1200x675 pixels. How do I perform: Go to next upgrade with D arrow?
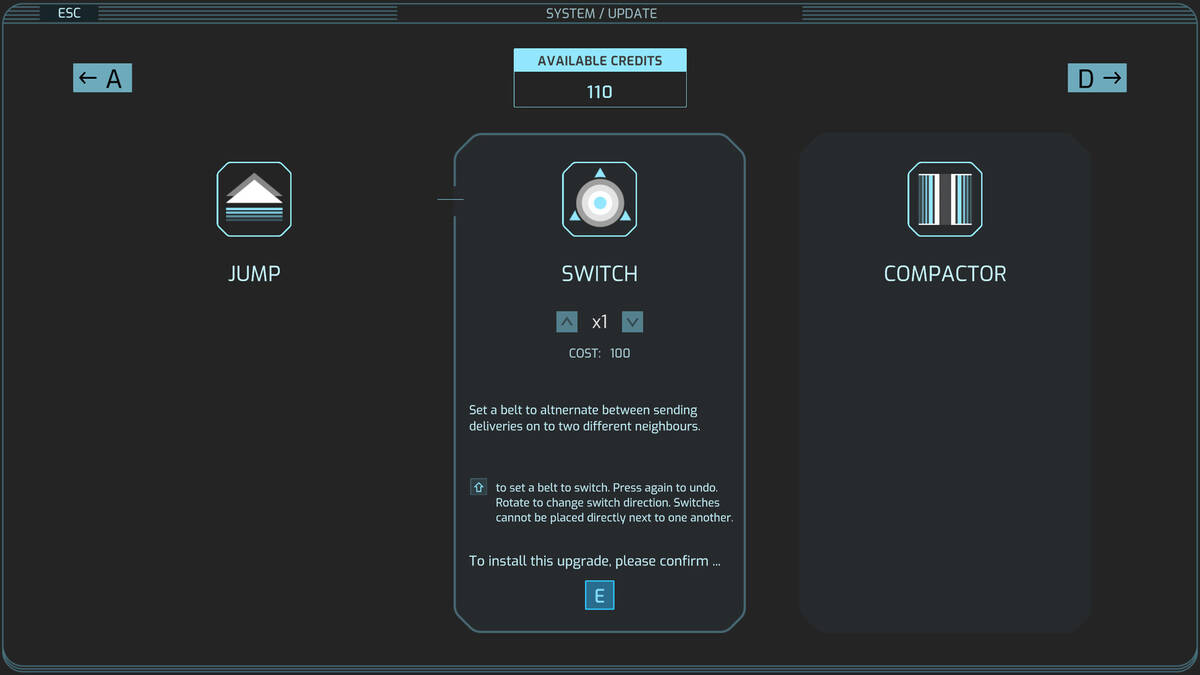(x=1097, y=78)
